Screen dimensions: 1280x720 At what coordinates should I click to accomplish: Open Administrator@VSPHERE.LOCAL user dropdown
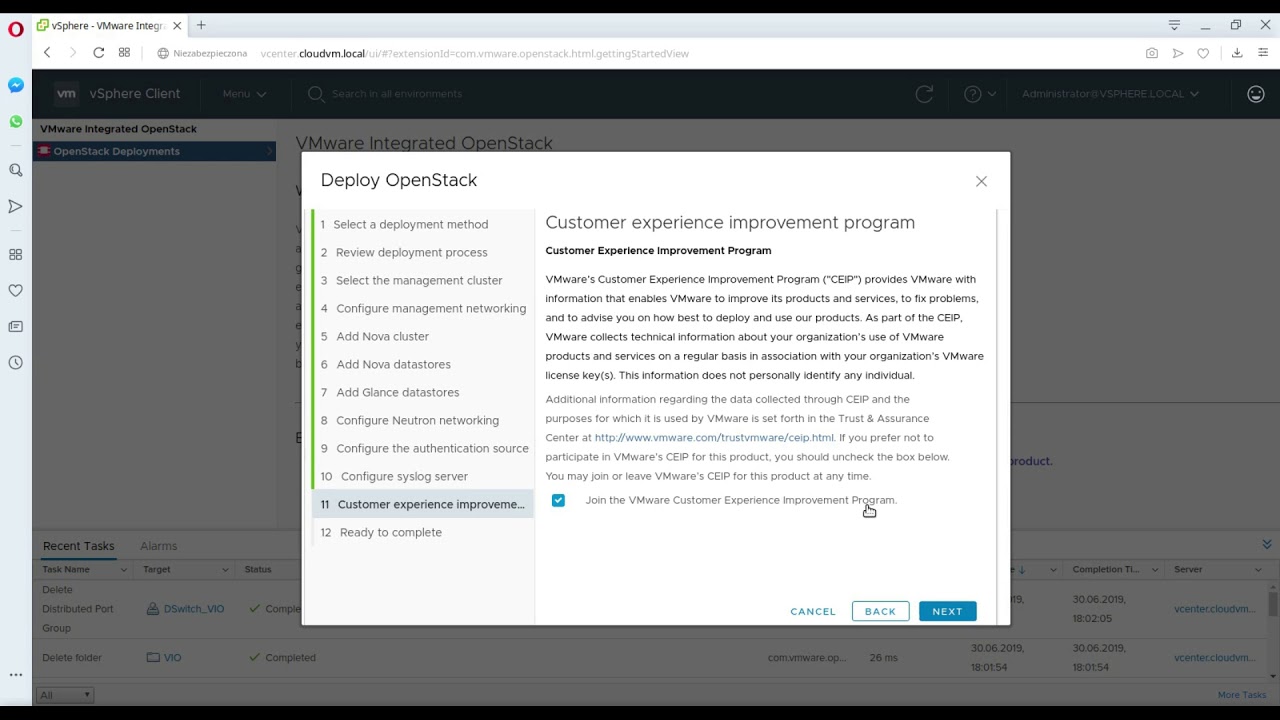pos(1110,94)
